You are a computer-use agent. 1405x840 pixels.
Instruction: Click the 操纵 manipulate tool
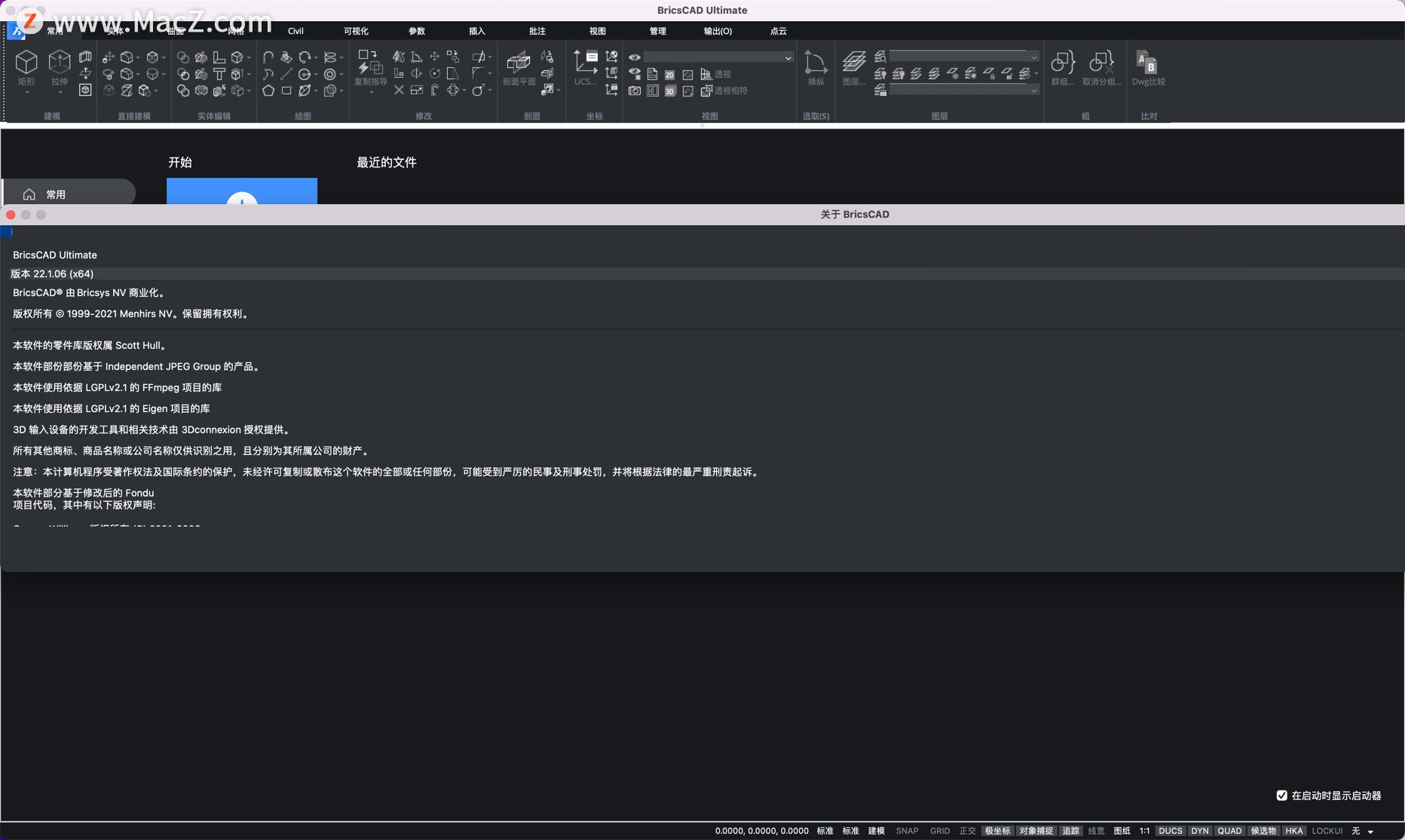pos(816,68)
